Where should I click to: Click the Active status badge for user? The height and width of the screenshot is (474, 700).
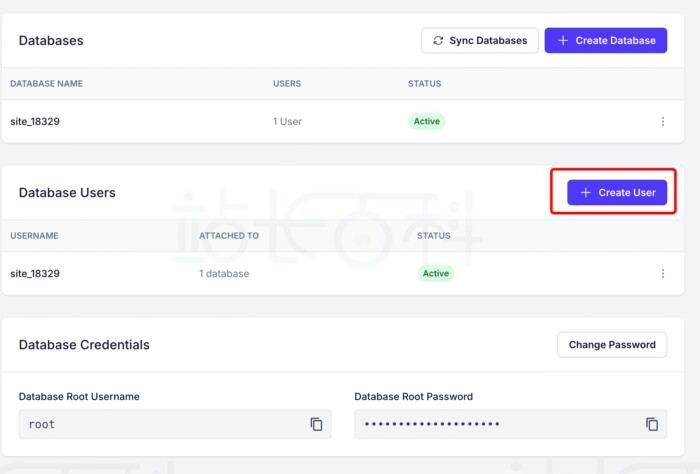[436, 273]
